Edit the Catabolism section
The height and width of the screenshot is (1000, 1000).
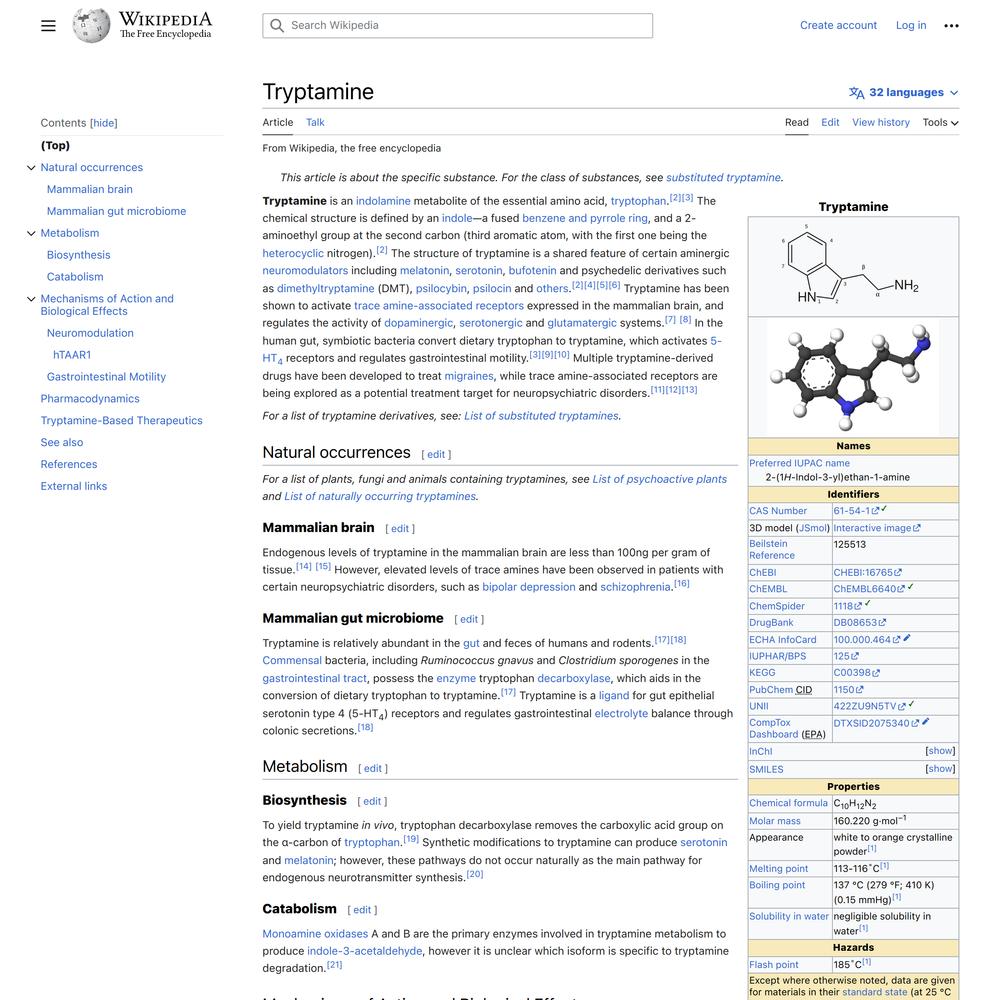pos(362,910)
